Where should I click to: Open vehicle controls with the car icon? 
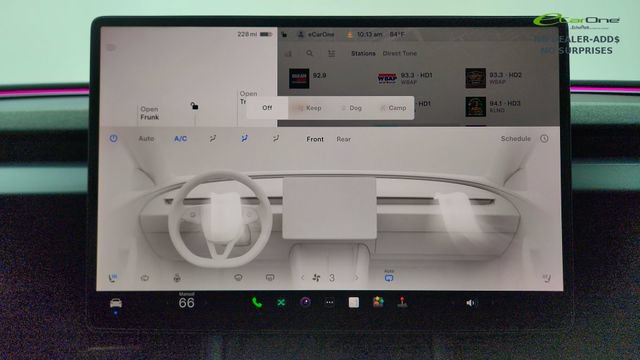(x=116, y=303)
